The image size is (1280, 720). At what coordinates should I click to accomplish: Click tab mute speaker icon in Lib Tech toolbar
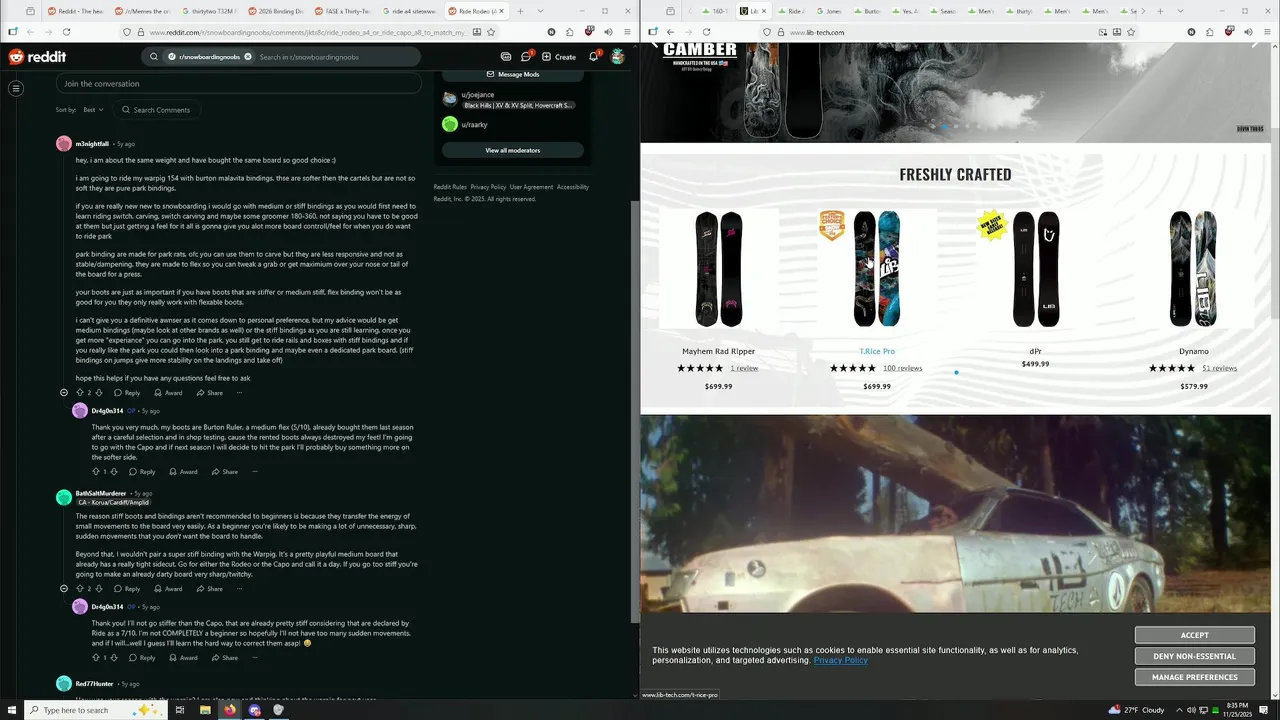1247,32
